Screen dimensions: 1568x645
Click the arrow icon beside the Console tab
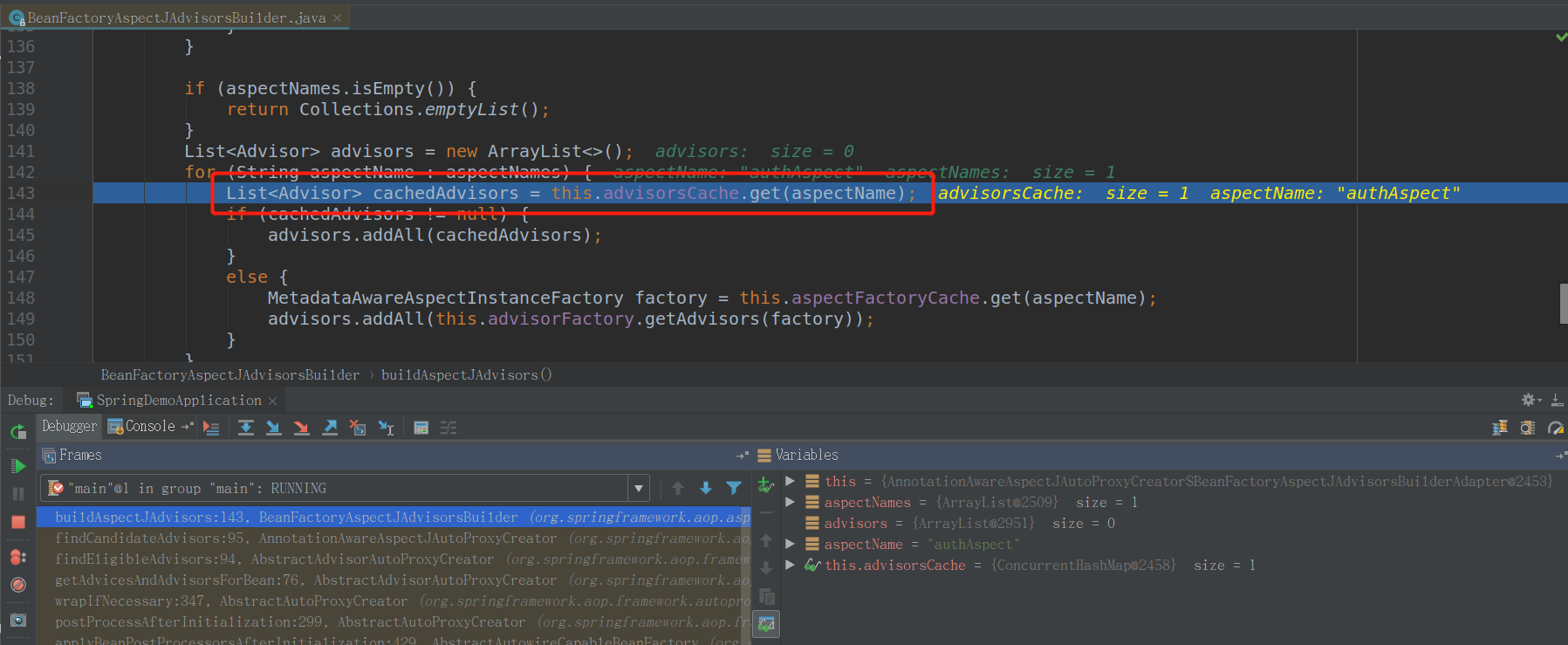(x=187, y=426)
